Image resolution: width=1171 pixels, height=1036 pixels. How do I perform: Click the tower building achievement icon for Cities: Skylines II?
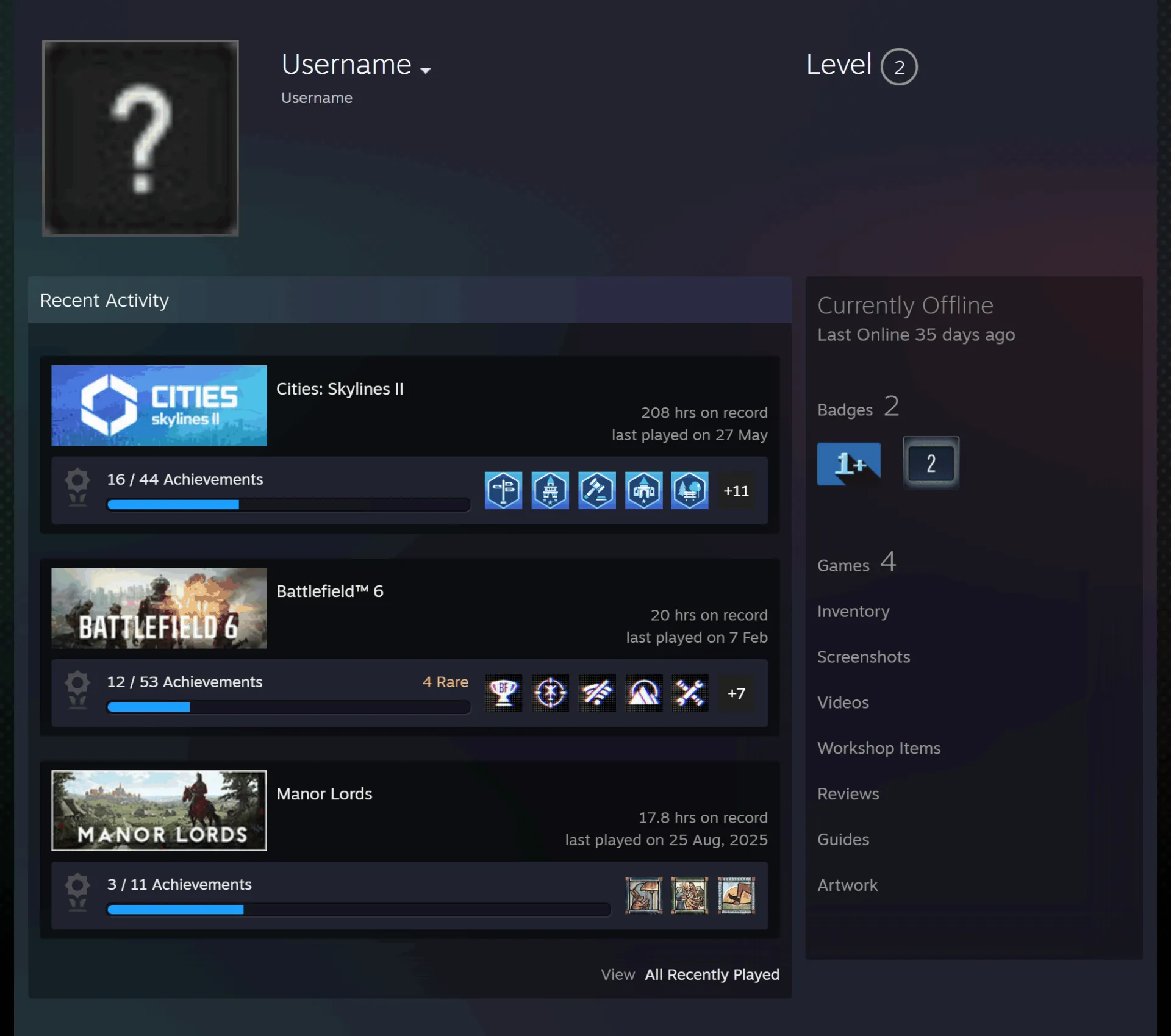click(x=550, y=490)
